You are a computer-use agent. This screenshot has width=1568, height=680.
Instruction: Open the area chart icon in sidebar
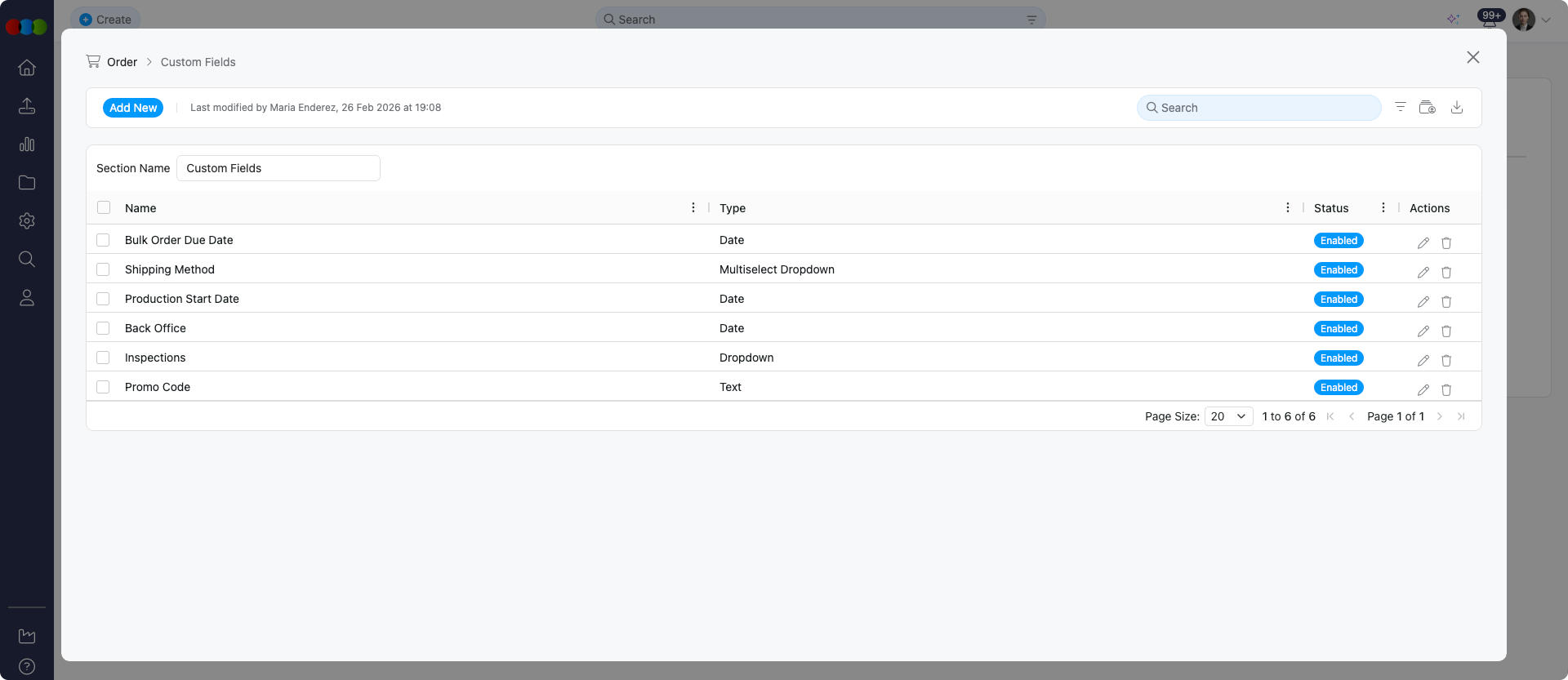pyautogui.click(x=27, y=636)
